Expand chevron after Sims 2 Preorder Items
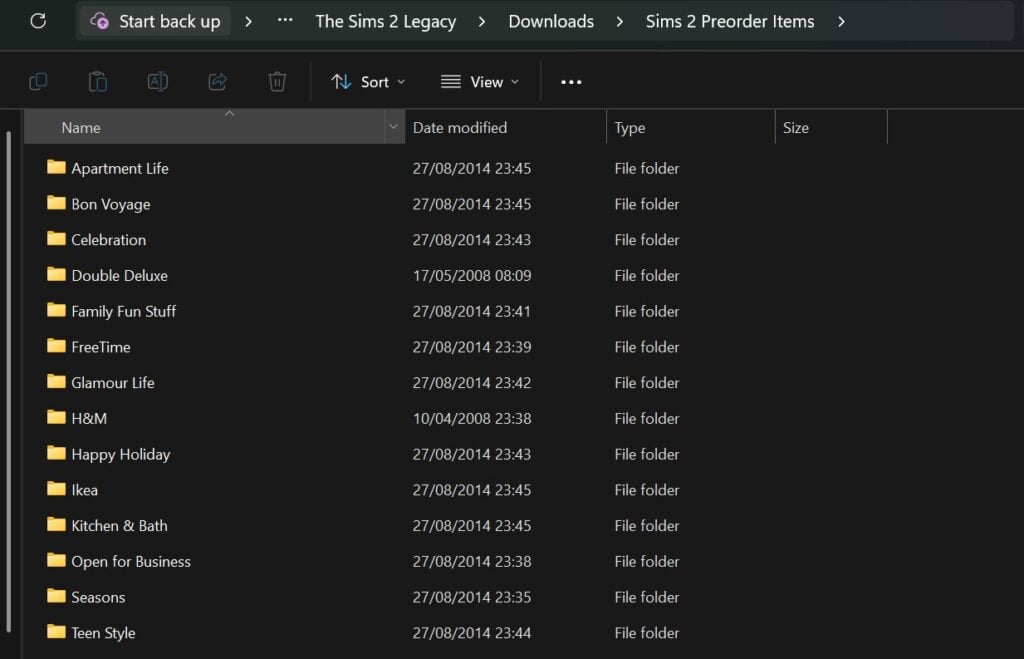This screenshot has height=659, width=1024. point(841,22)
